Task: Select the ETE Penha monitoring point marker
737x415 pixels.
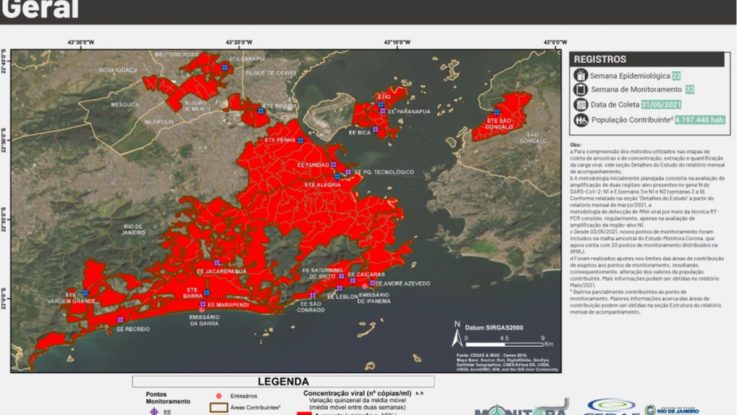Action: [301, 140]
